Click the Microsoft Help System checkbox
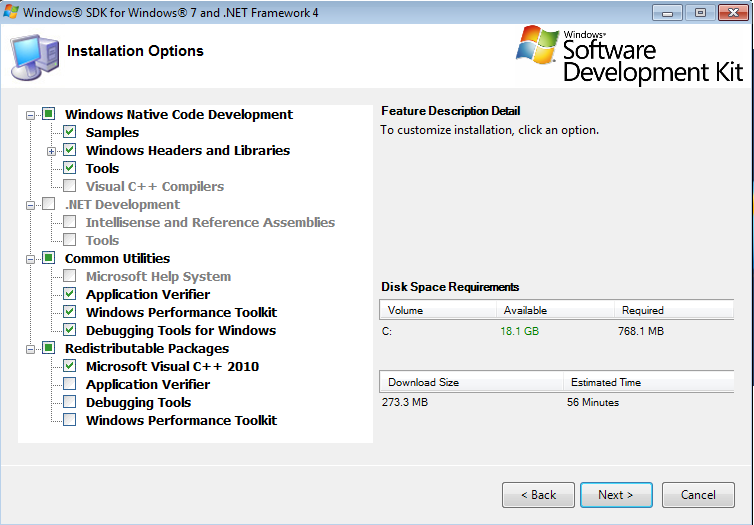This screenshot has height=525, width=754. point(70,276)
